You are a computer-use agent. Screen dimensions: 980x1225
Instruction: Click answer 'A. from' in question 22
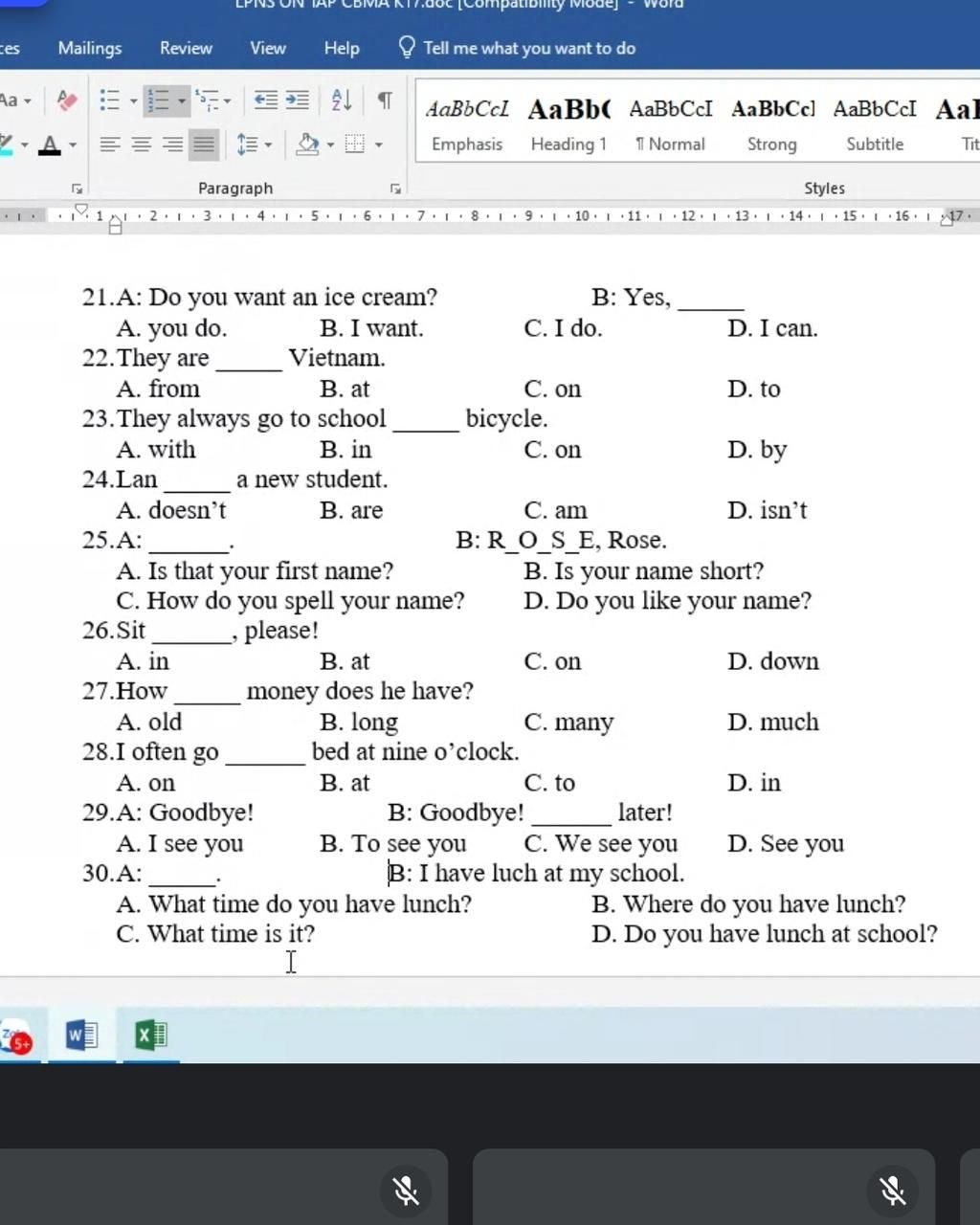[158, 389]
